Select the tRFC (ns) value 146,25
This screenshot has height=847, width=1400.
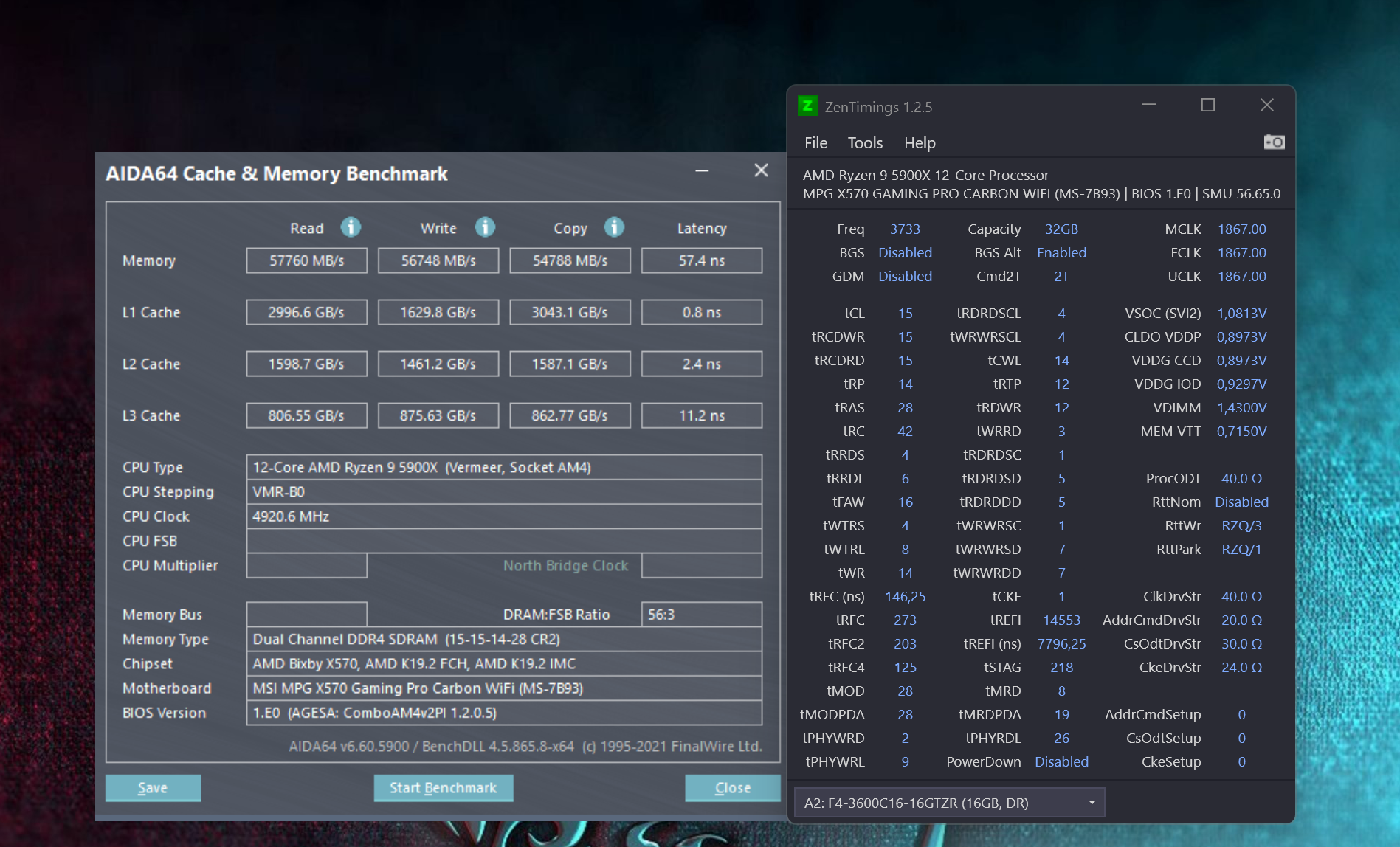click(x=905, y=597)
